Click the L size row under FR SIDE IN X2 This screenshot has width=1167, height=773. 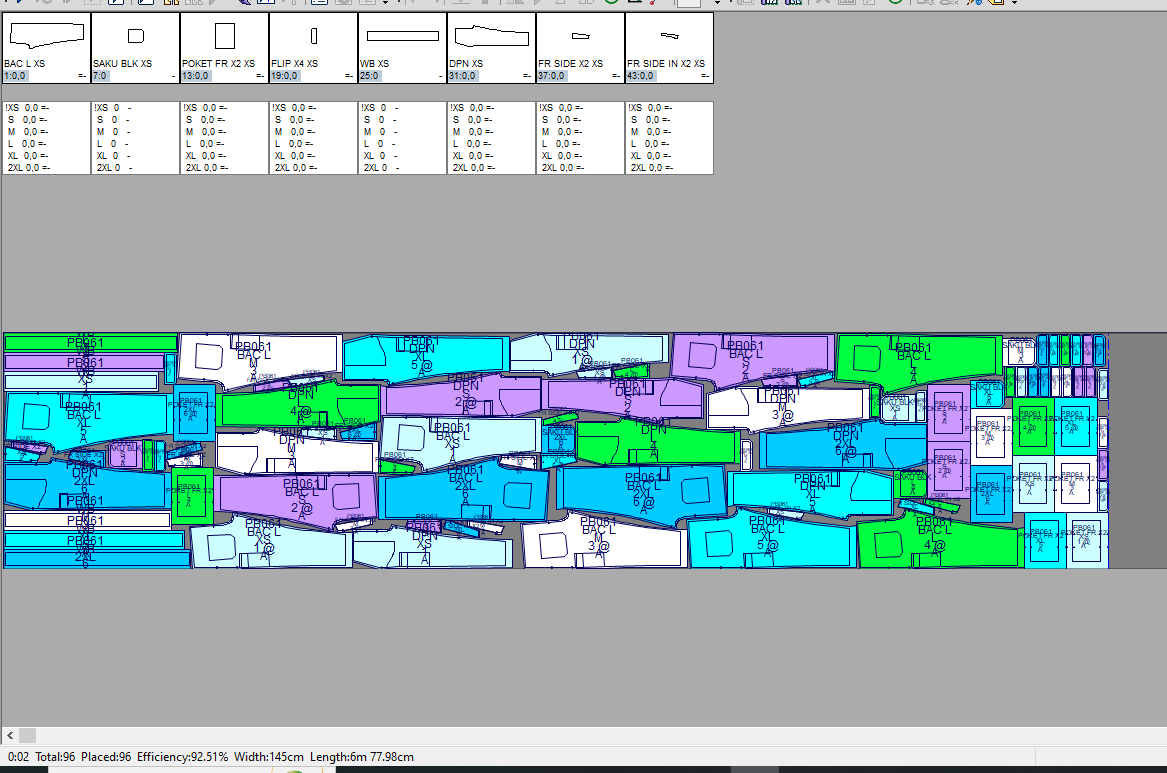[x=652, y=144]
